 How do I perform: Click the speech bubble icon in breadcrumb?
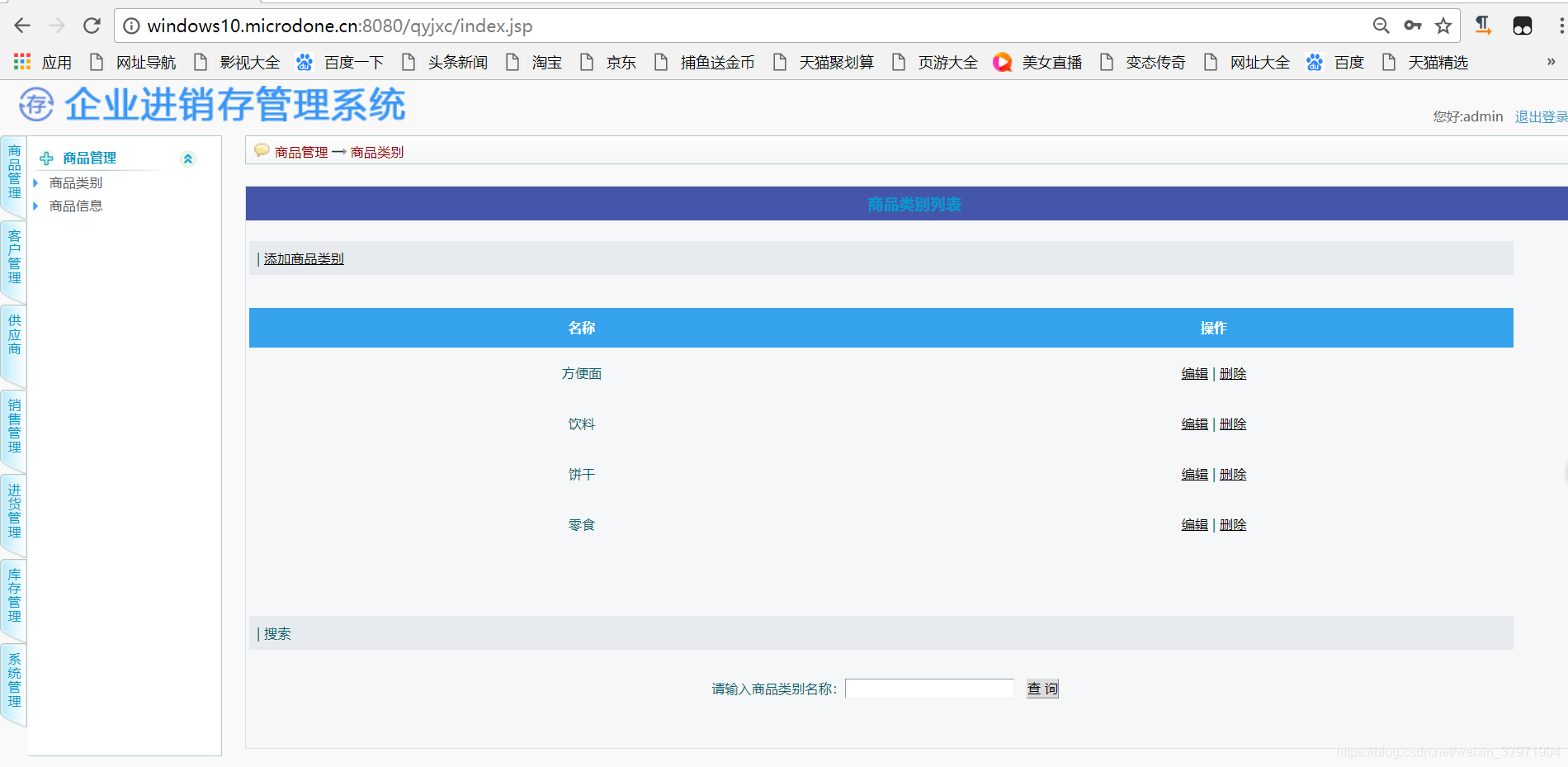[262, 150]
